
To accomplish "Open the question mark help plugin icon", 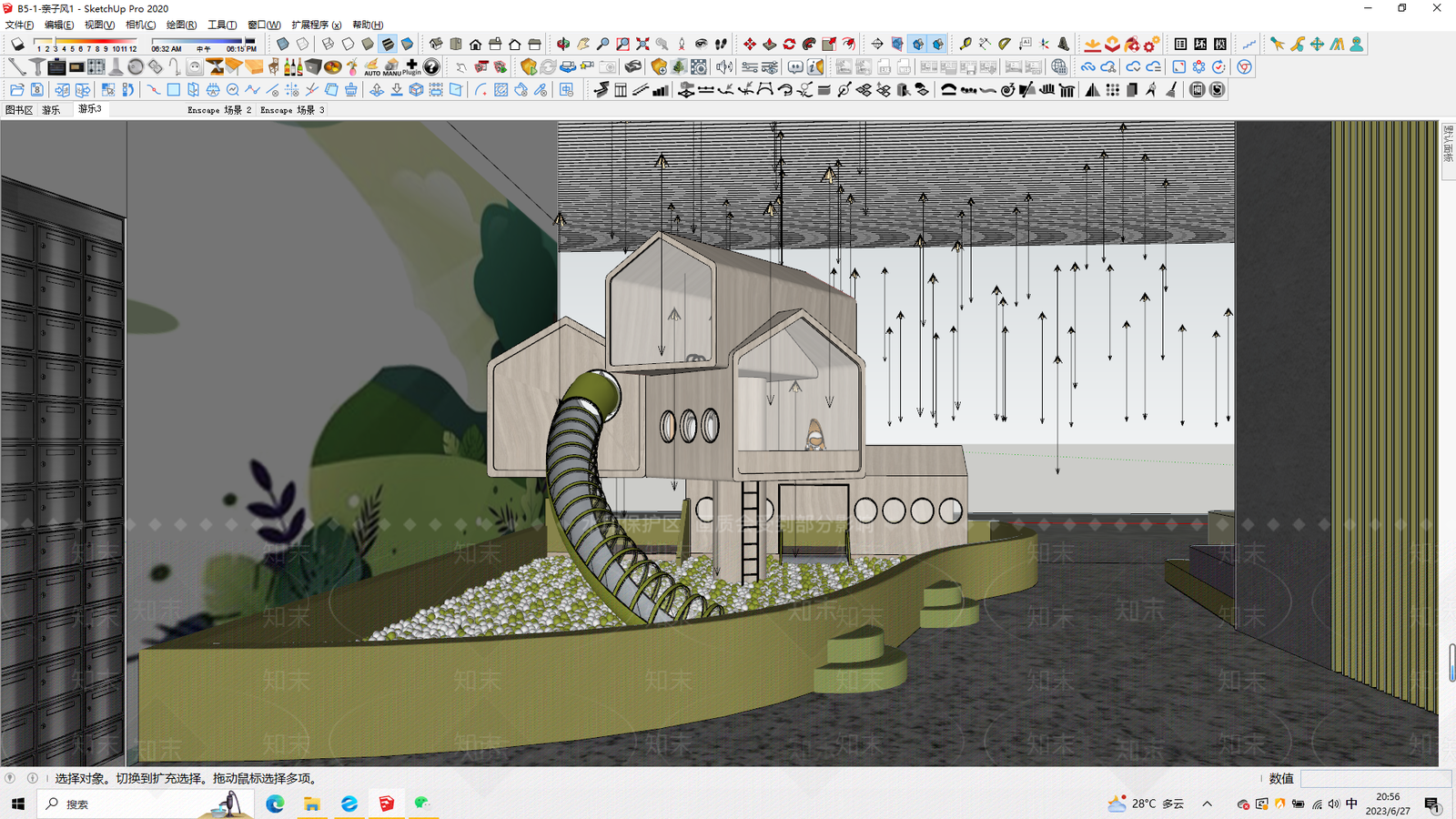I will [x=431, y=66].
